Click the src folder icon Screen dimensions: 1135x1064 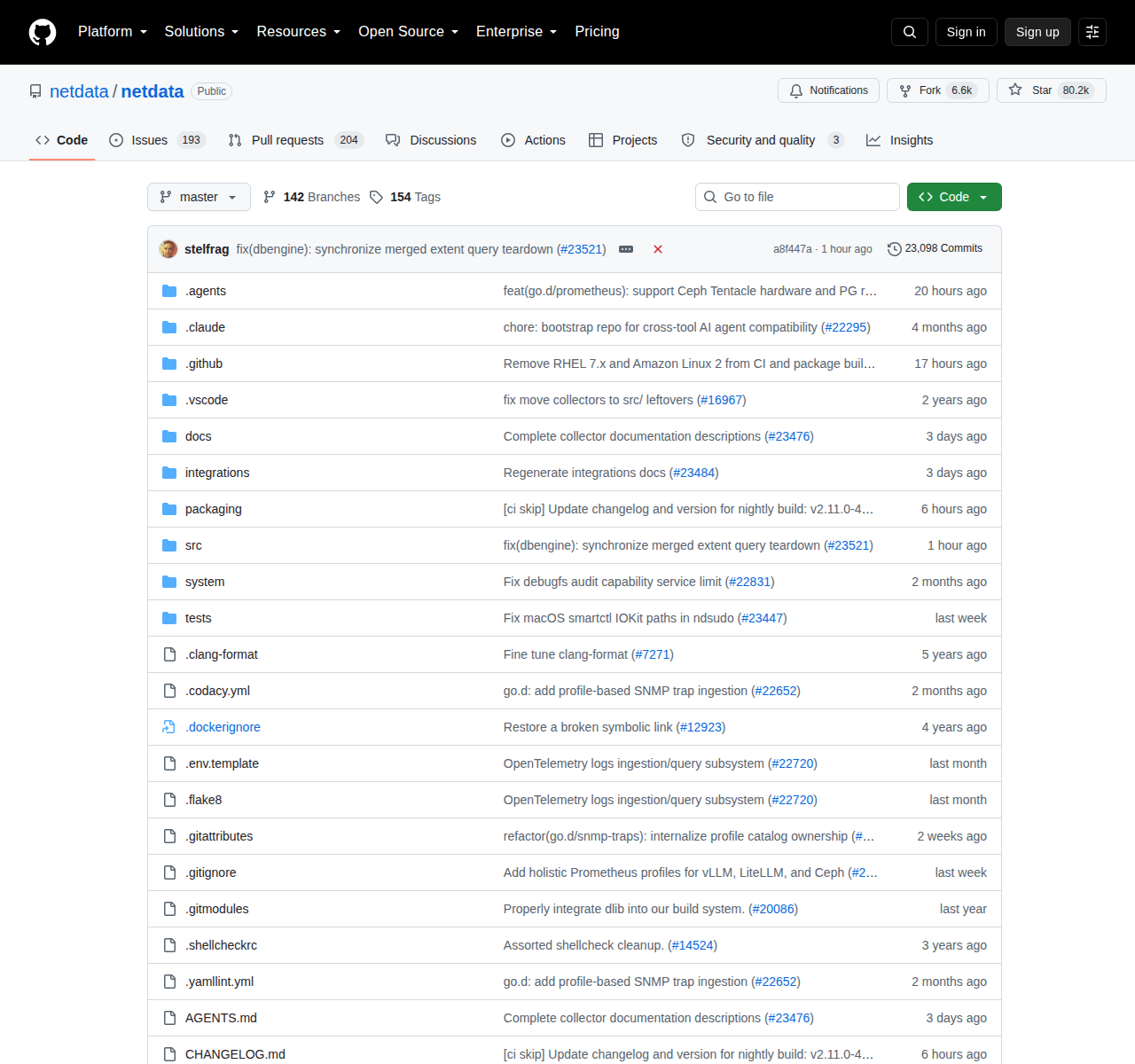pos(169,545)
